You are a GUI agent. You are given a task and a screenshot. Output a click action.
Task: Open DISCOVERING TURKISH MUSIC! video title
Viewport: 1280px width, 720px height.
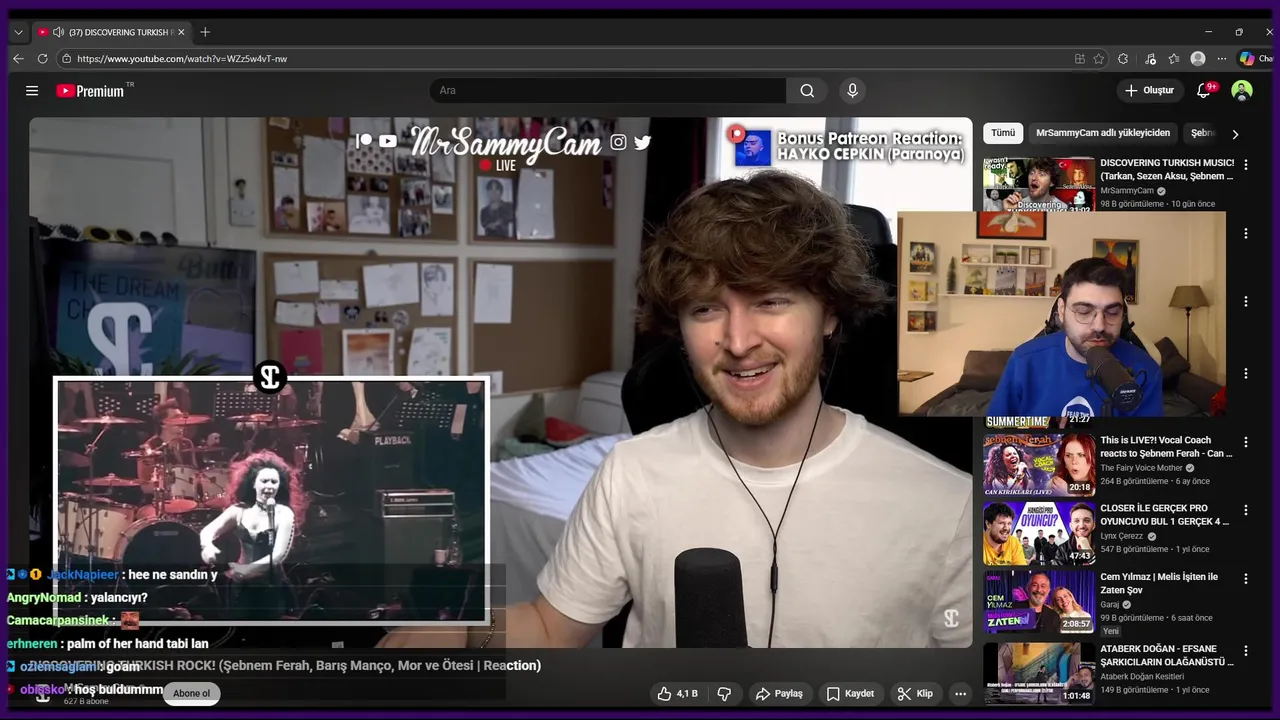click(x=1167, y=169)
